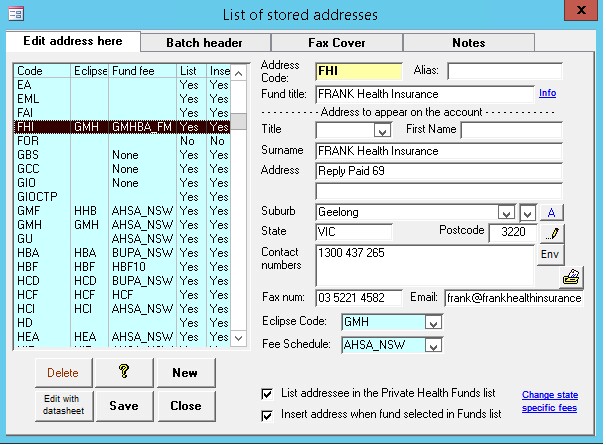Open the Info link beside Fund title

pos(547,93)
